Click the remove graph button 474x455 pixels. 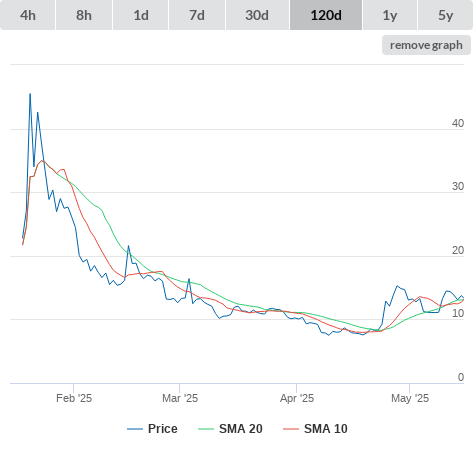click(426, 45)
